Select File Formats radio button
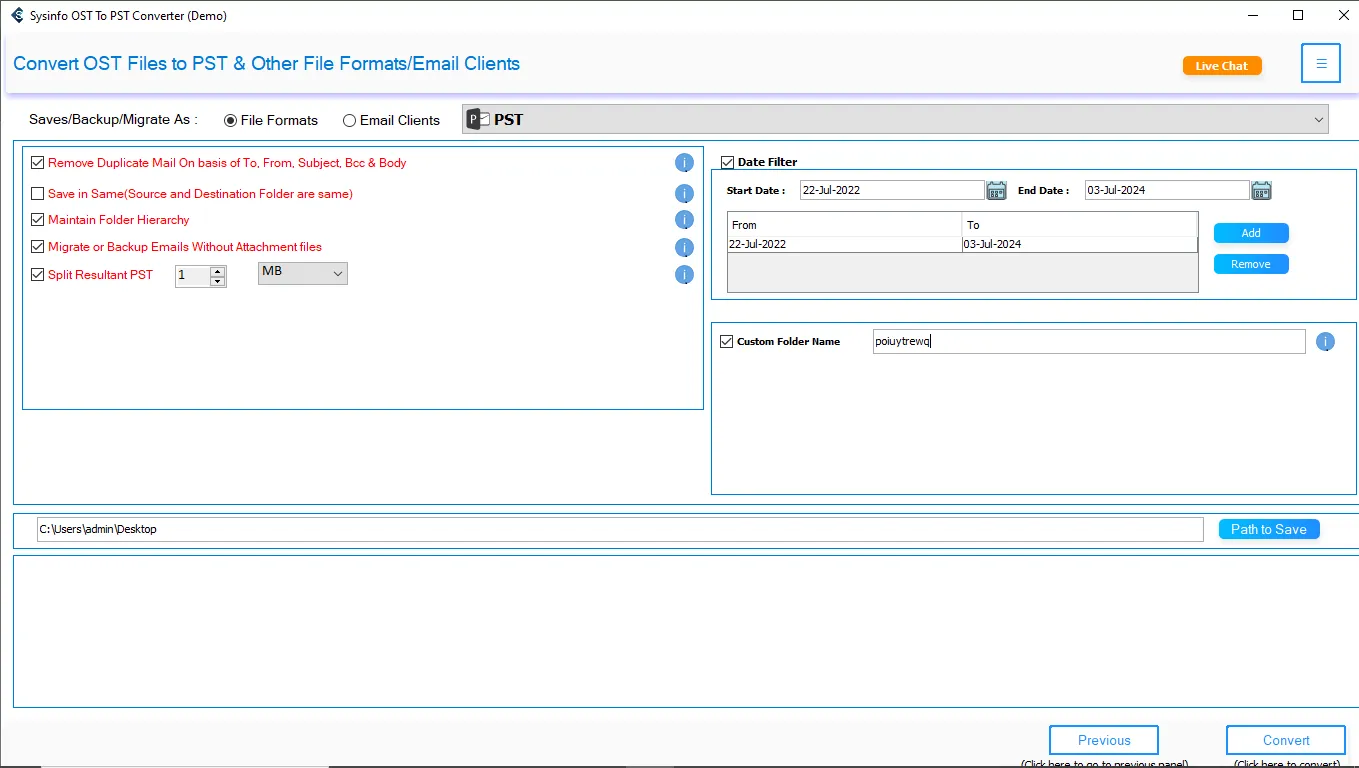The height and width of the screenshot is (768, 1359). click(231, 120)
